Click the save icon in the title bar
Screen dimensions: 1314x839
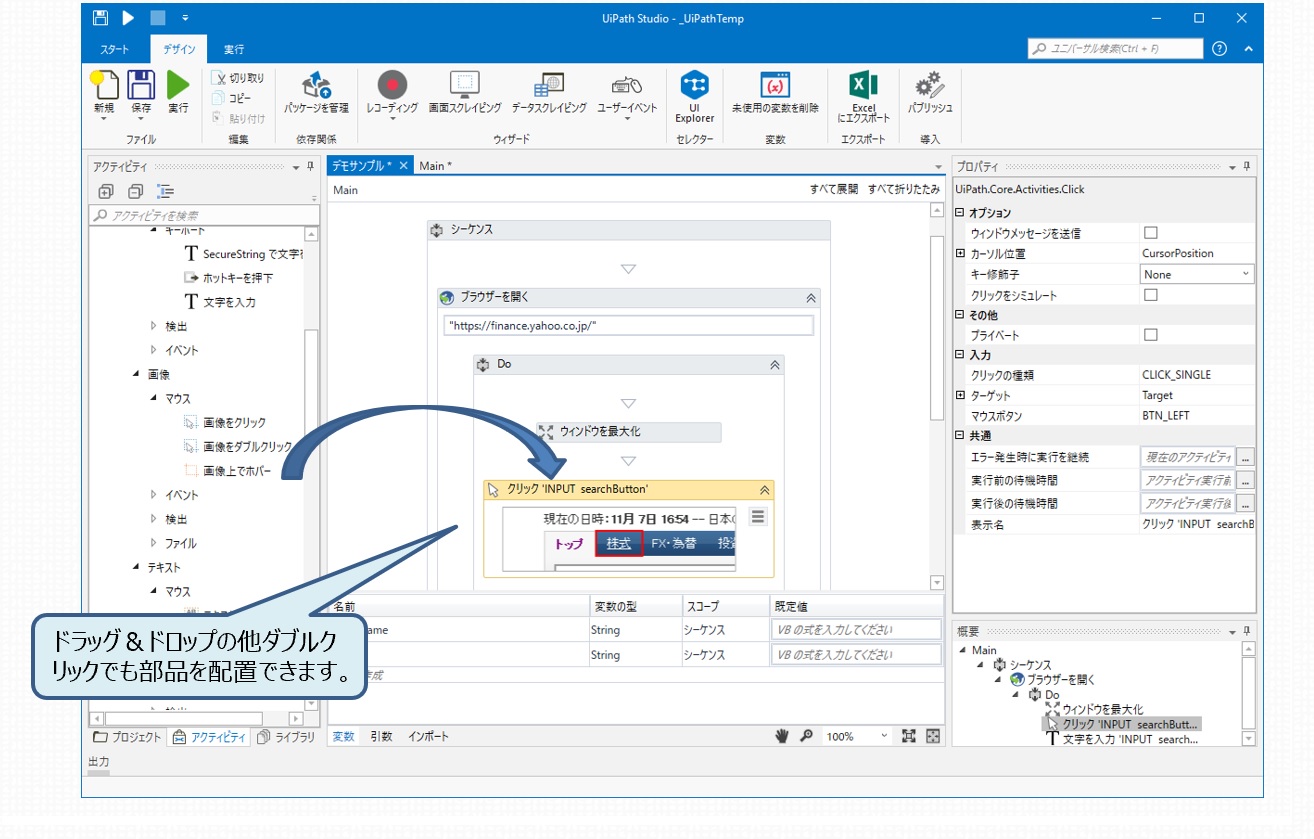point(99,18)
